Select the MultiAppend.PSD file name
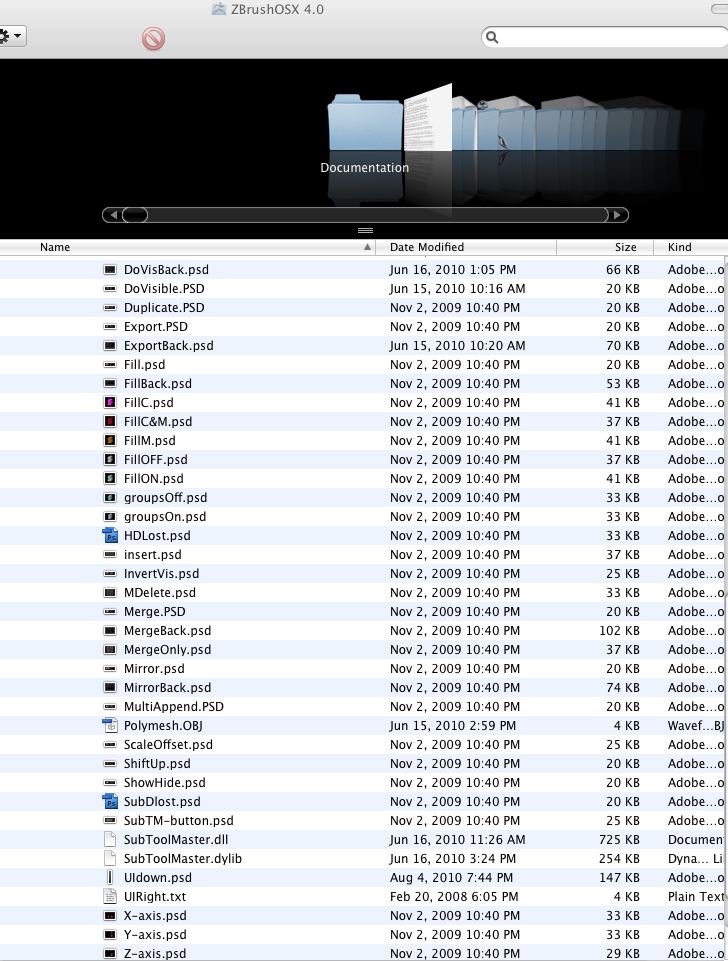This screenshot has height=961, width=728. tap(173, 707)
